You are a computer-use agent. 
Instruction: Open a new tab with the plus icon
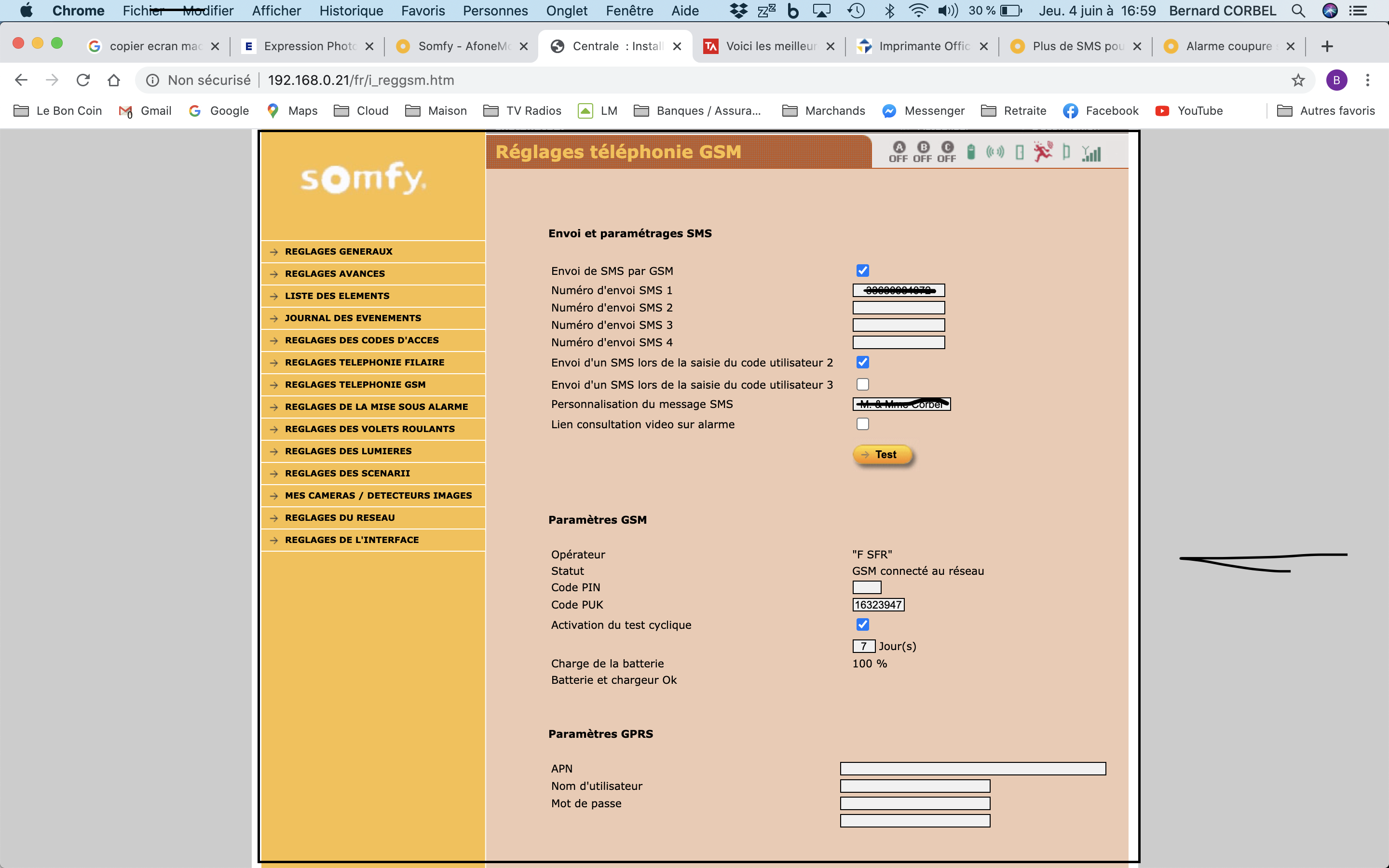tap(1326, 46)
